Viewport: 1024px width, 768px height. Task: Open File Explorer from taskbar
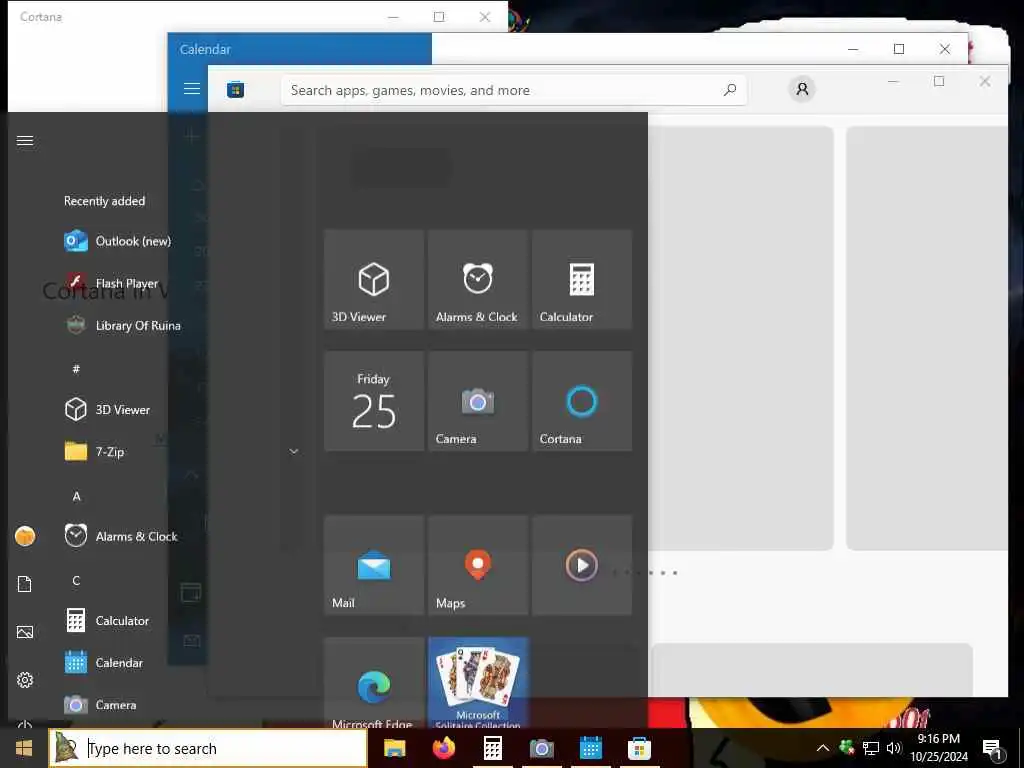(x=394, y=748)
